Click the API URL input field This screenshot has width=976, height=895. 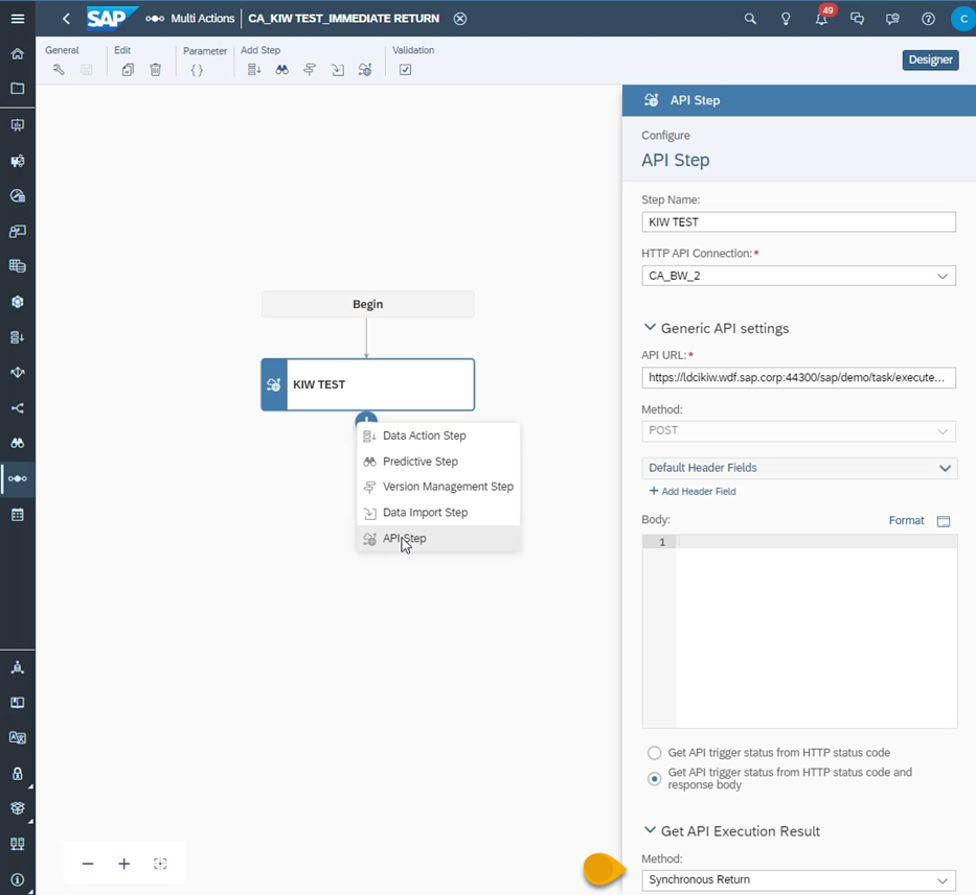pos(799,378)
